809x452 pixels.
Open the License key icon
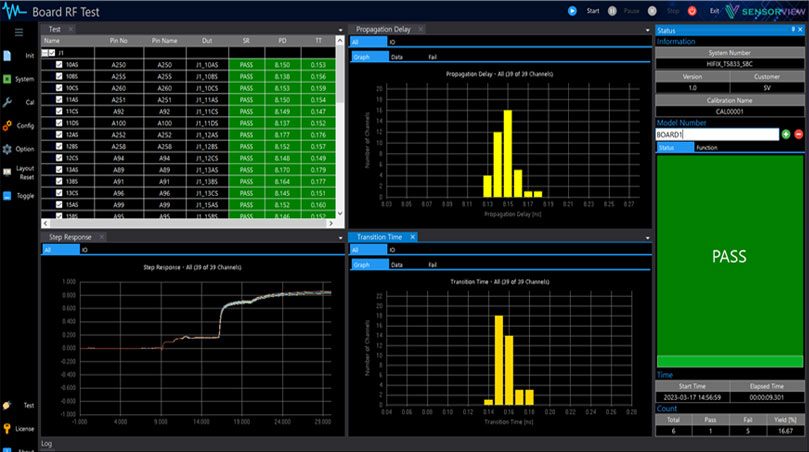click(7, 429)
